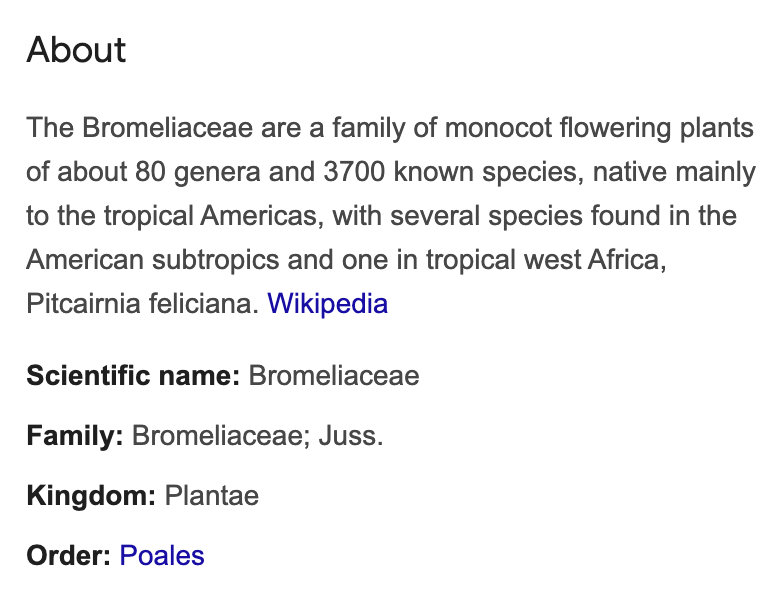This screenshot has width=776, height=594.
Task: Click the Plantae kingdom value
Action: (211, 495)
